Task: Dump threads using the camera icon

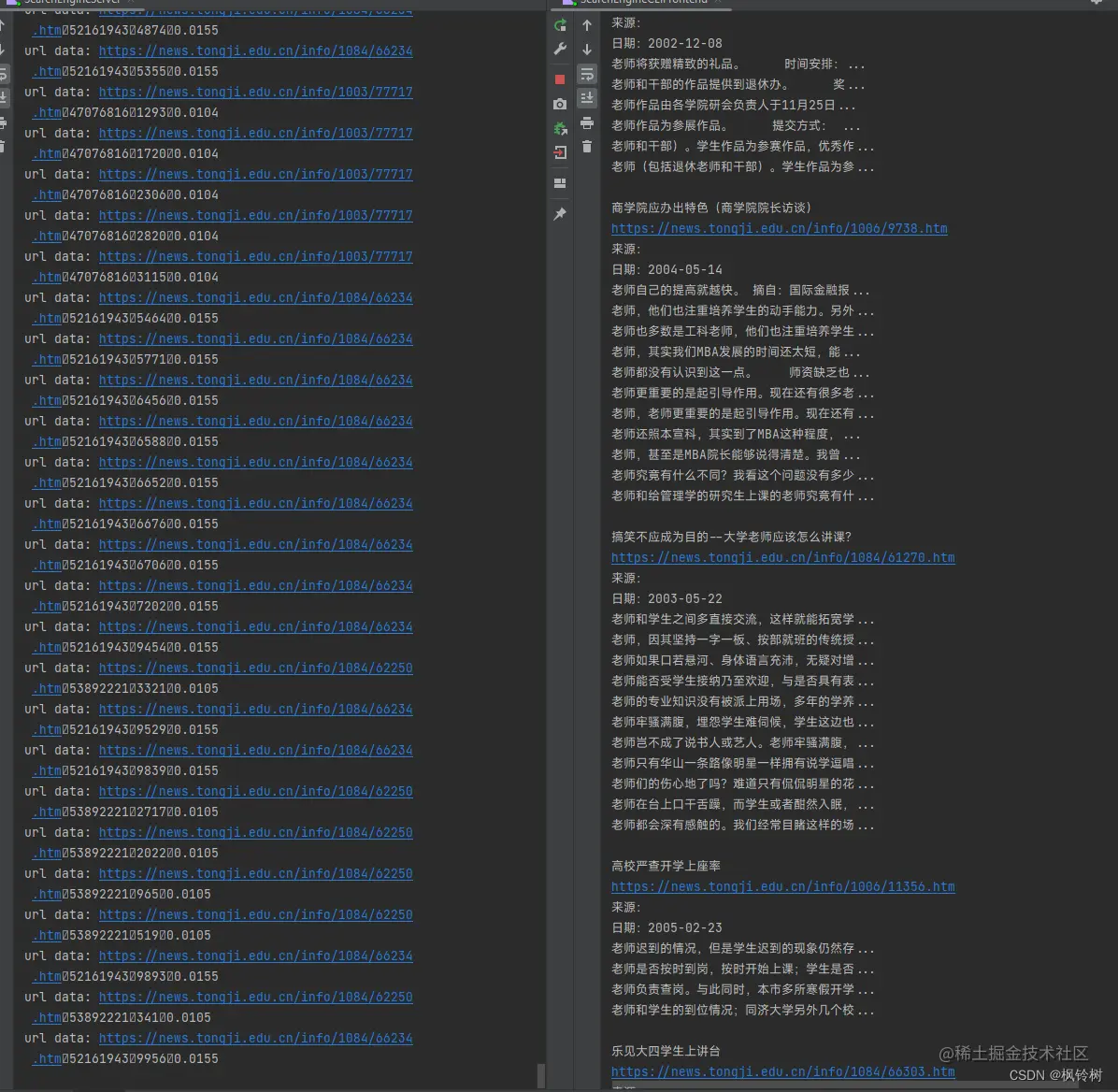Action: [560, 104]
